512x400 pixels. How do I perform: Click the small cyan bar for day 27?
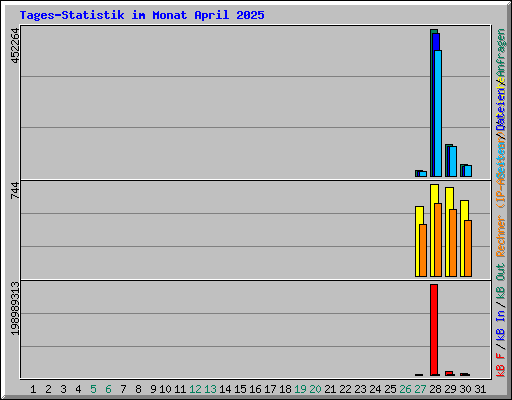tap(423, 174)
